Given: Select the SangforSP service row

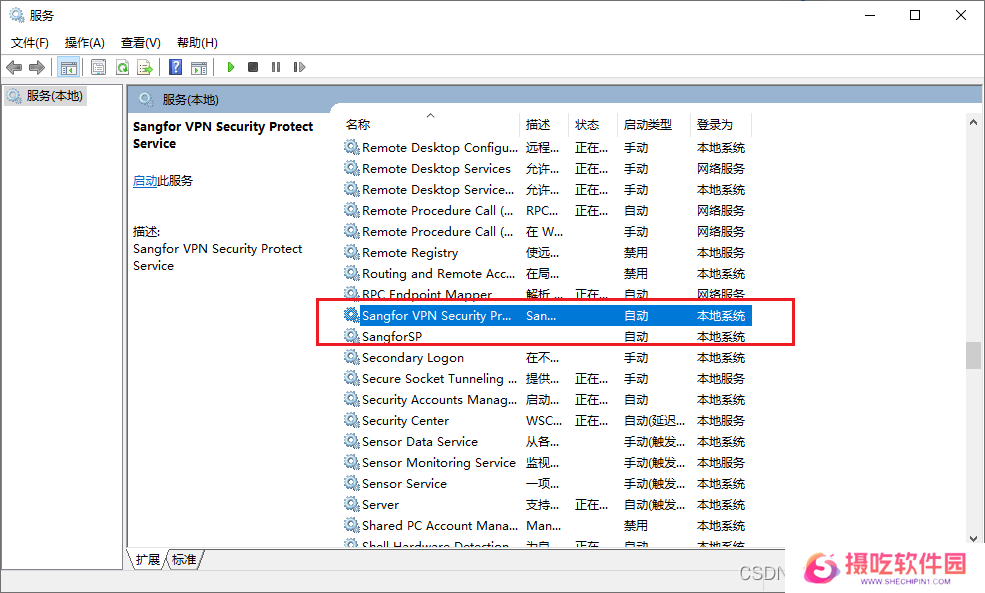Looking at the screenshot, I should 392,337.
